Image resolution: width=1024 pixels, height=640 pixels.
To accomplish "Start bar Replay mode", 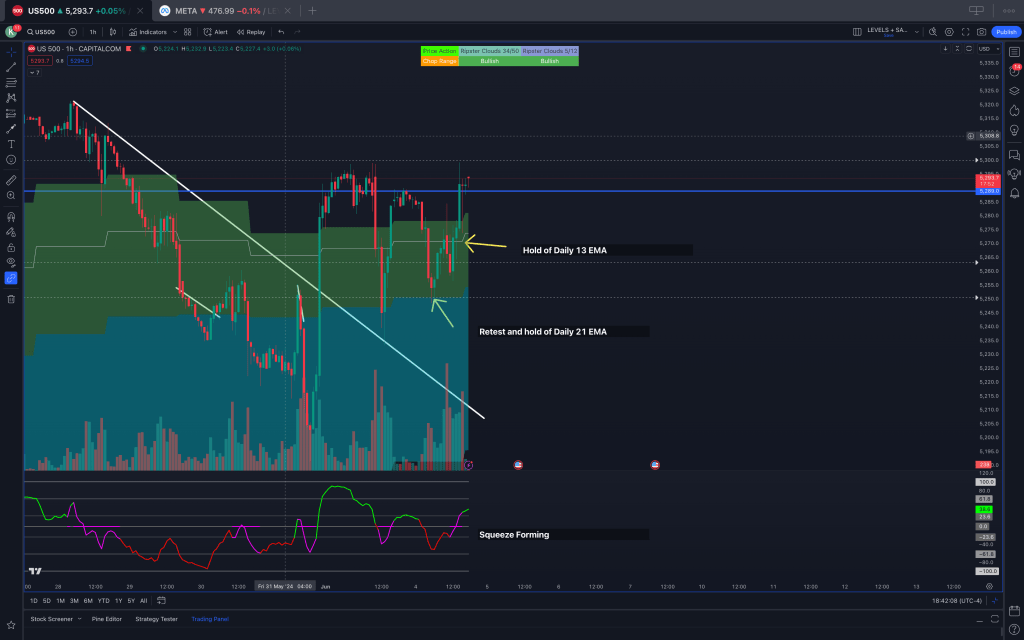I will (251, 32).
